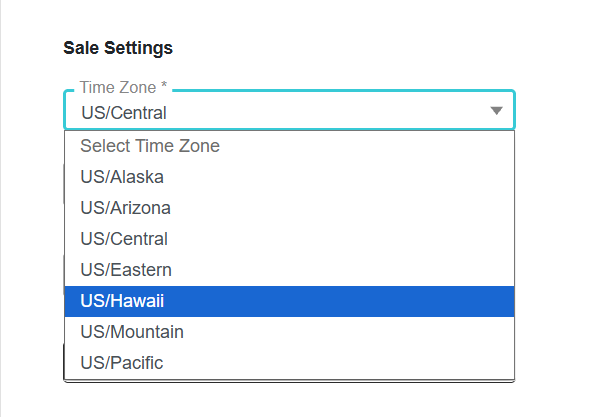Choose the highlighted US/Hawaii entry

click(x=289, y=301)
